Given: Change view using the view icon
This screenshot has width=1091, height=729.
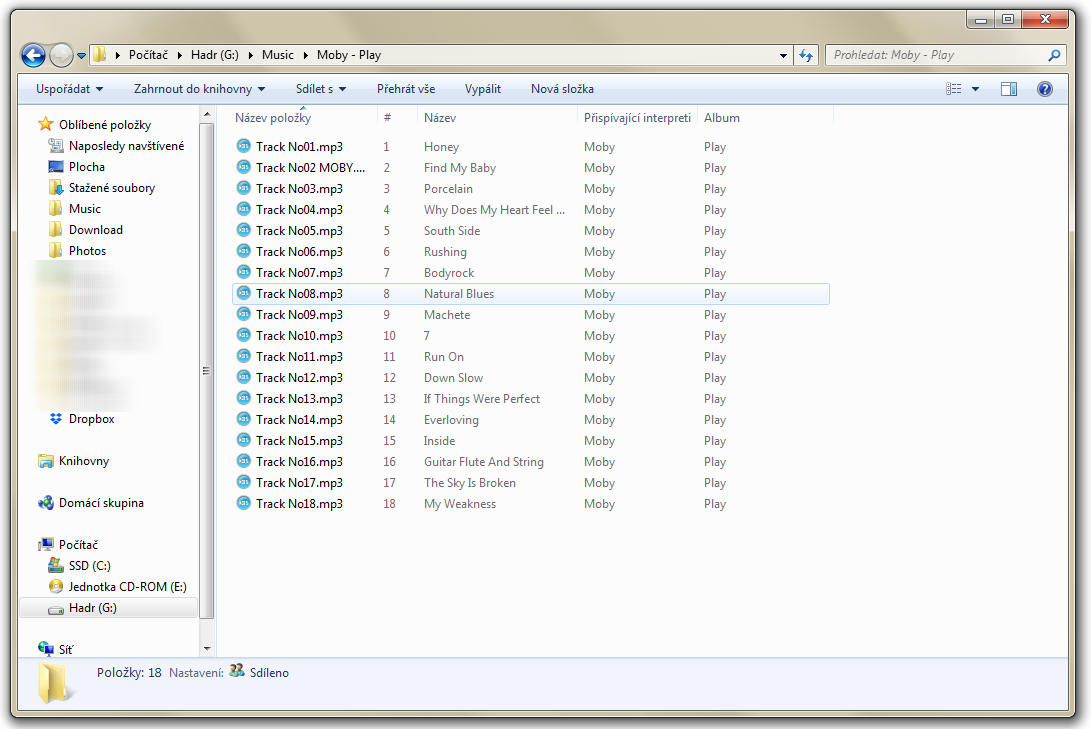Looking at the screenshot, I should click(953, 89).
